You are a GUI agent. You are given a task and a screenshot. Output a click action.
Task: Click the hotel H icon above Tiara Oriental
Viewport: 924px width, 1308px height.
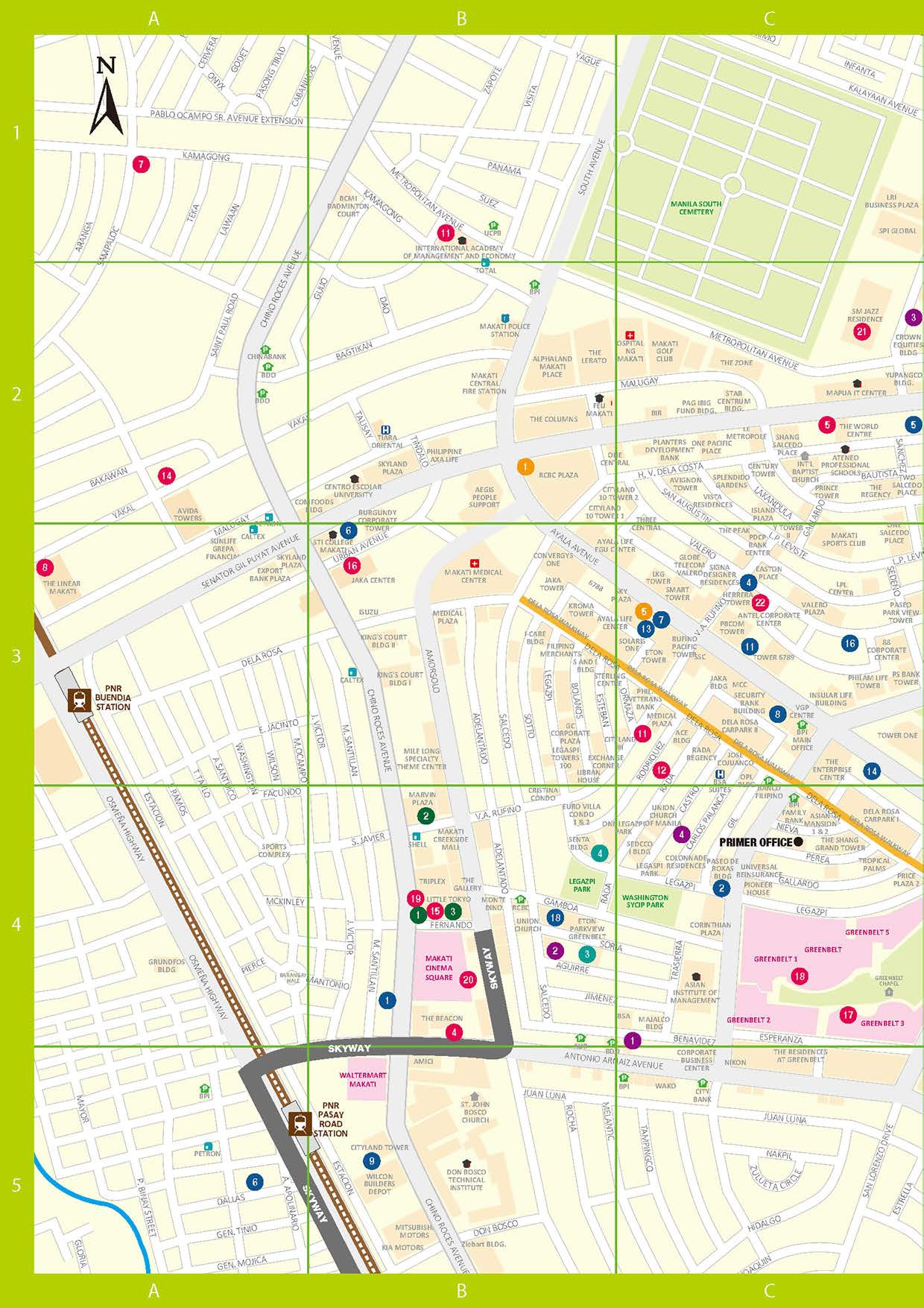click(x=385, y=430)
